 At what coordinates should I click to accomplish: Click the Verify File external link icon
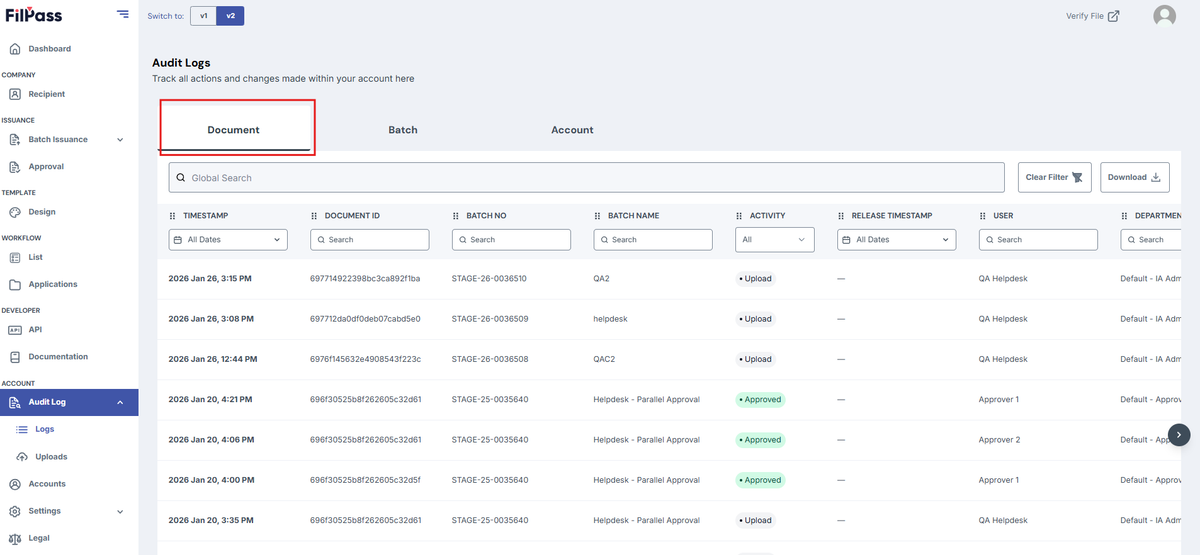pos(1114,15)
